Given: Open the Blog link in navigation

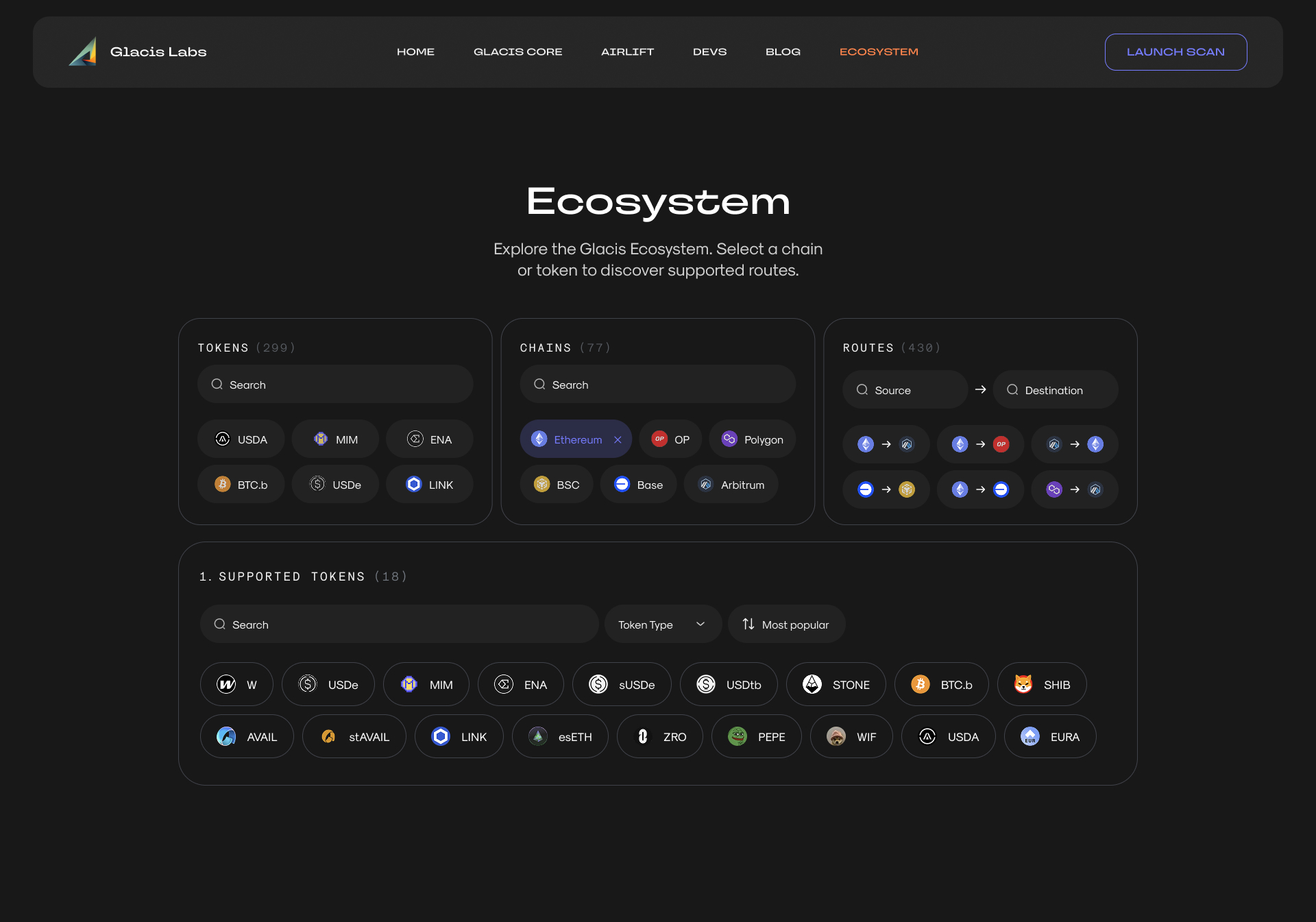Looking at the screenshot, I should pos(783,52).
